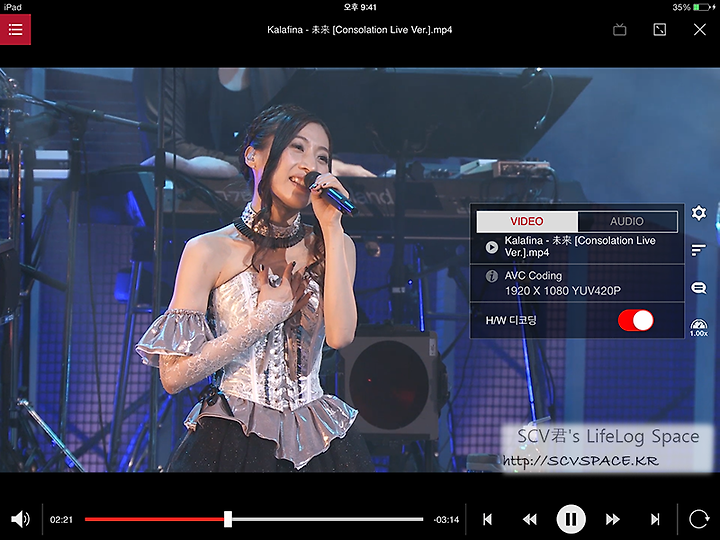Screen dimensions: 720x540
Task: Click the info icon beside AVC Coding
Action: [x=491, y=276]
